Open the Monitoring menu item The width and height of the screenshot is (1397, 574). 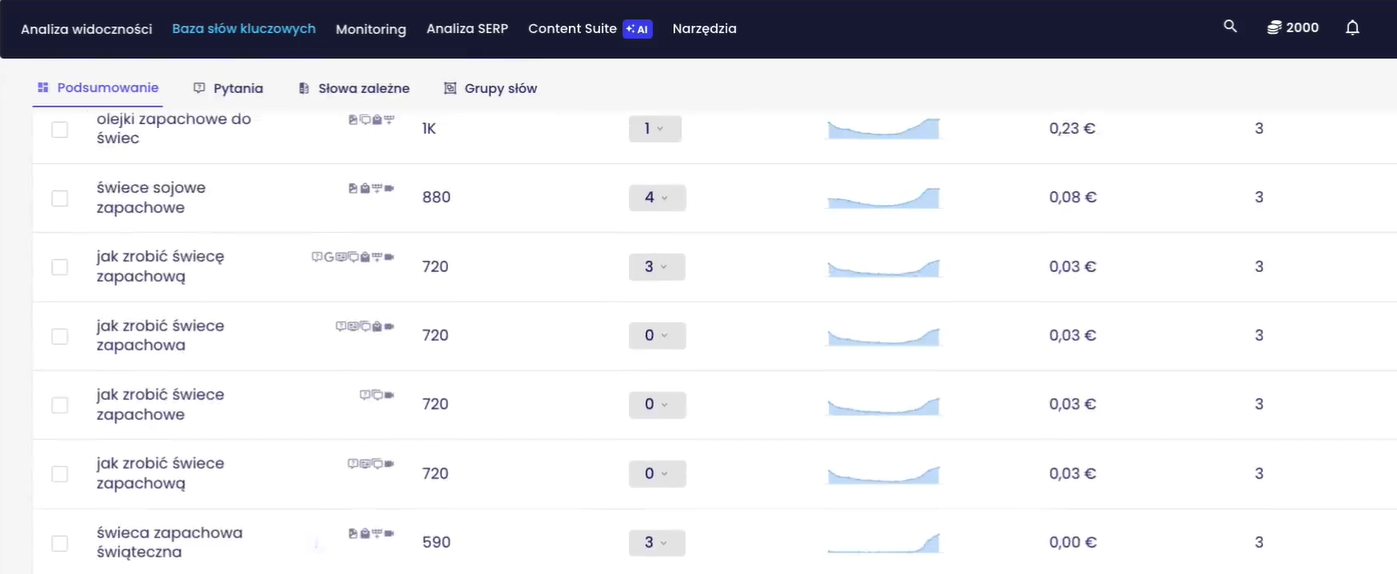[x=370, y=29]
